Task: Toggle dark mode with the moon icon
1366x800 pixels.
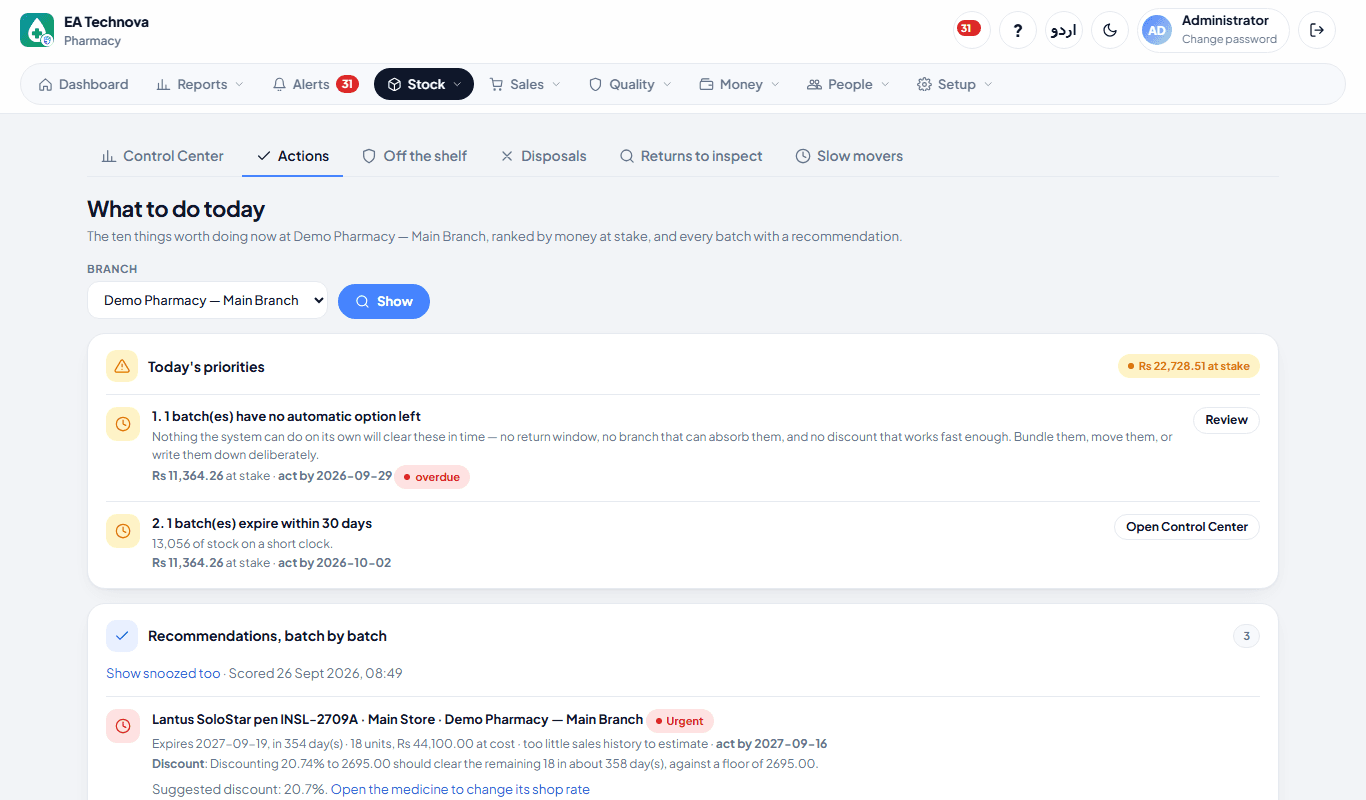Action: (1110, 30)
